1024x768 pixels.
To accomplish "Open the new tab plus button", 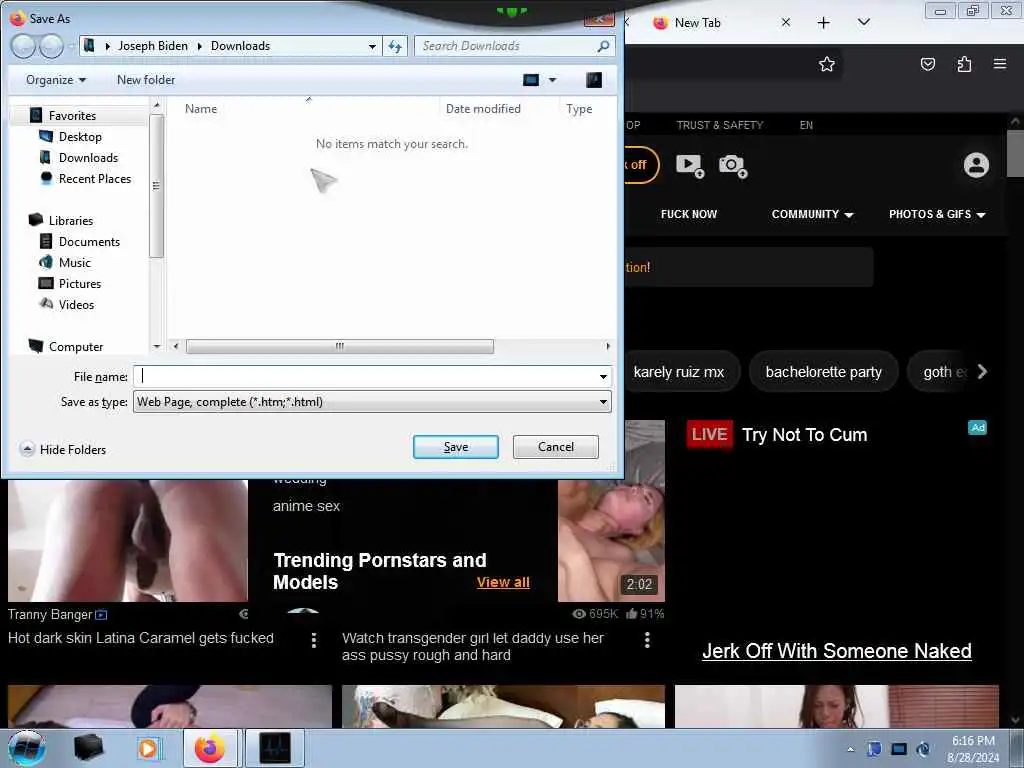I will point(824,23).
